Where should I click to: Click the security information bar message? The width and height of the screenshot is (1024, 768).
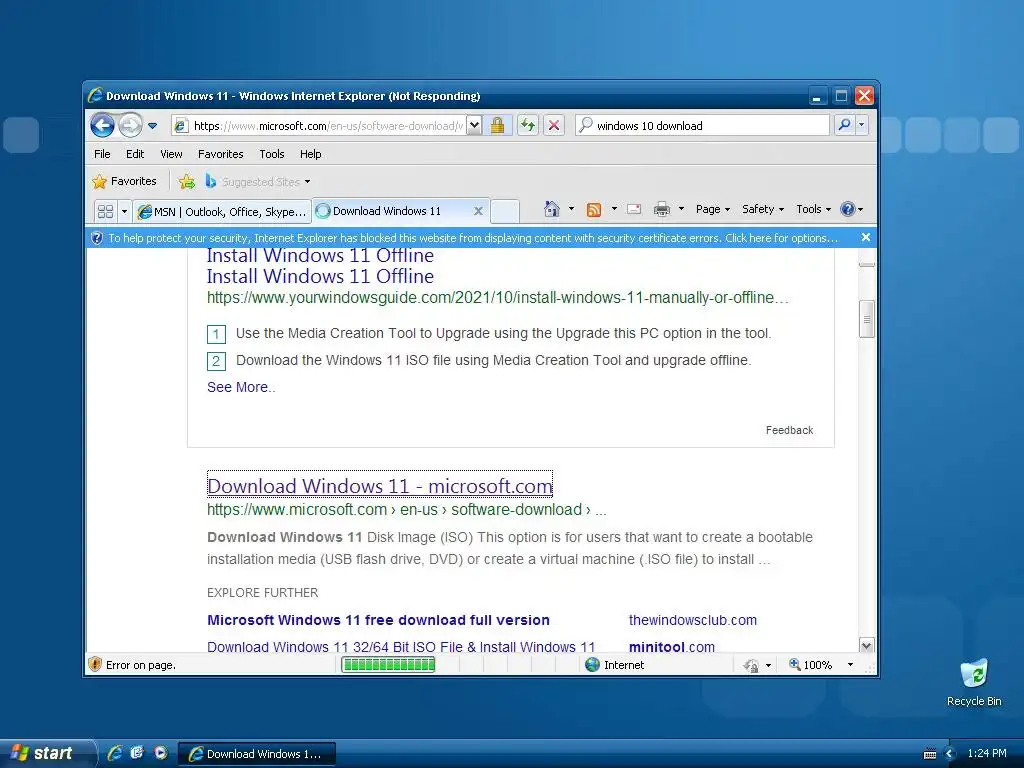pyautogui.click(x=473, y=238)
